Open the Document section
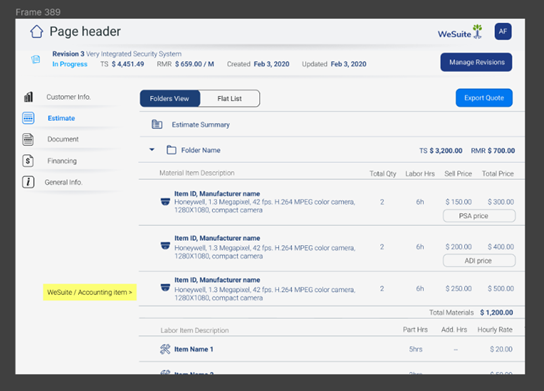Screen dimensions: 544x391 [63, 139]
